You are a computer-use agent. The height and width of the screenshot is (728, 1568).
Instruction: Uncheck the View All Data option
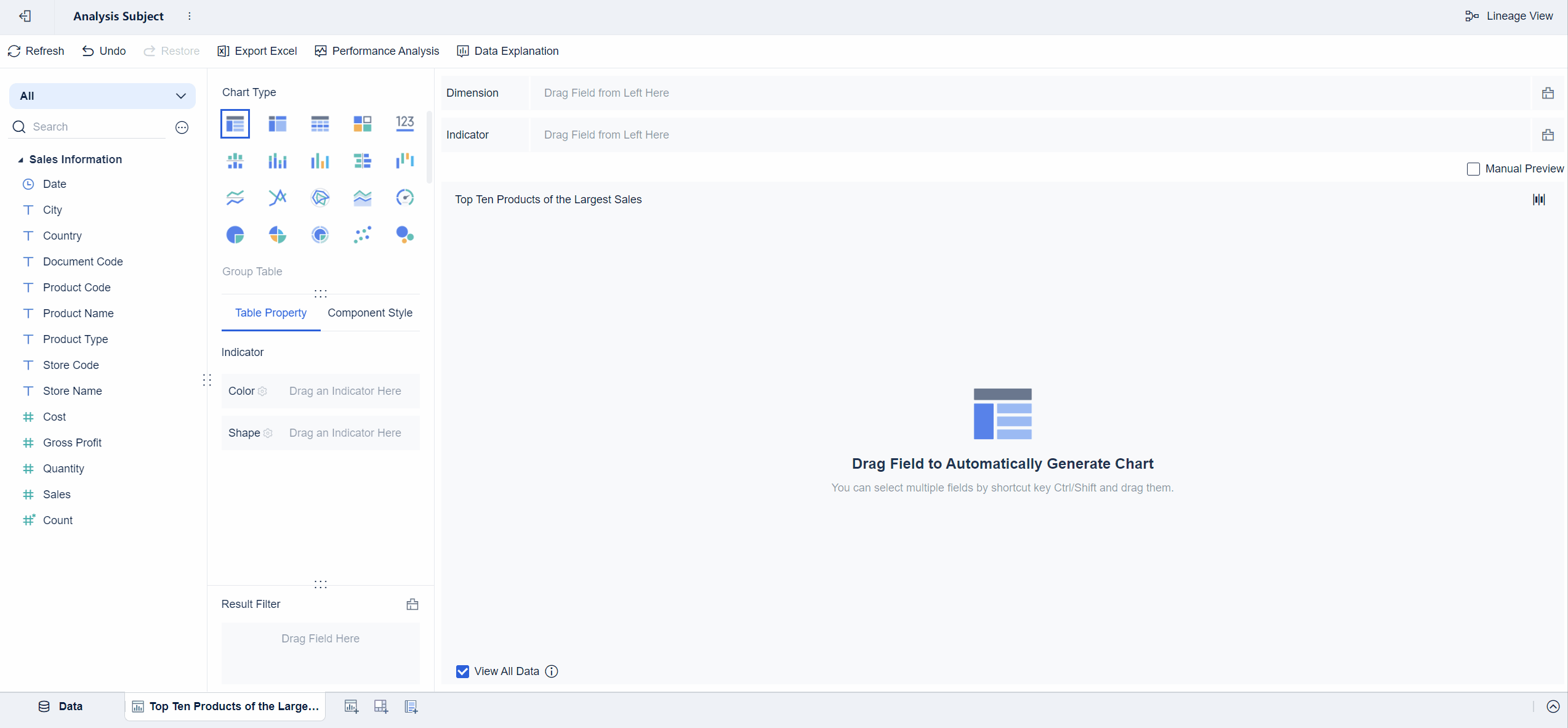(x=462, y=671)
